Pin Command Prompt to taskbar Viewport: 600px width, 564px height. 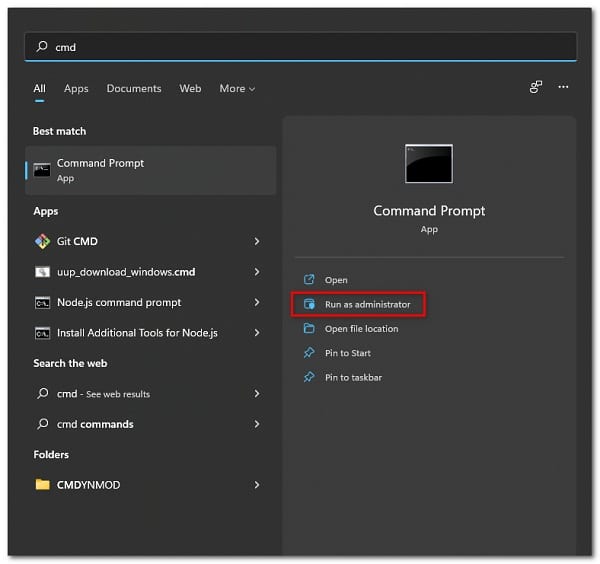(x=353, y=377)
